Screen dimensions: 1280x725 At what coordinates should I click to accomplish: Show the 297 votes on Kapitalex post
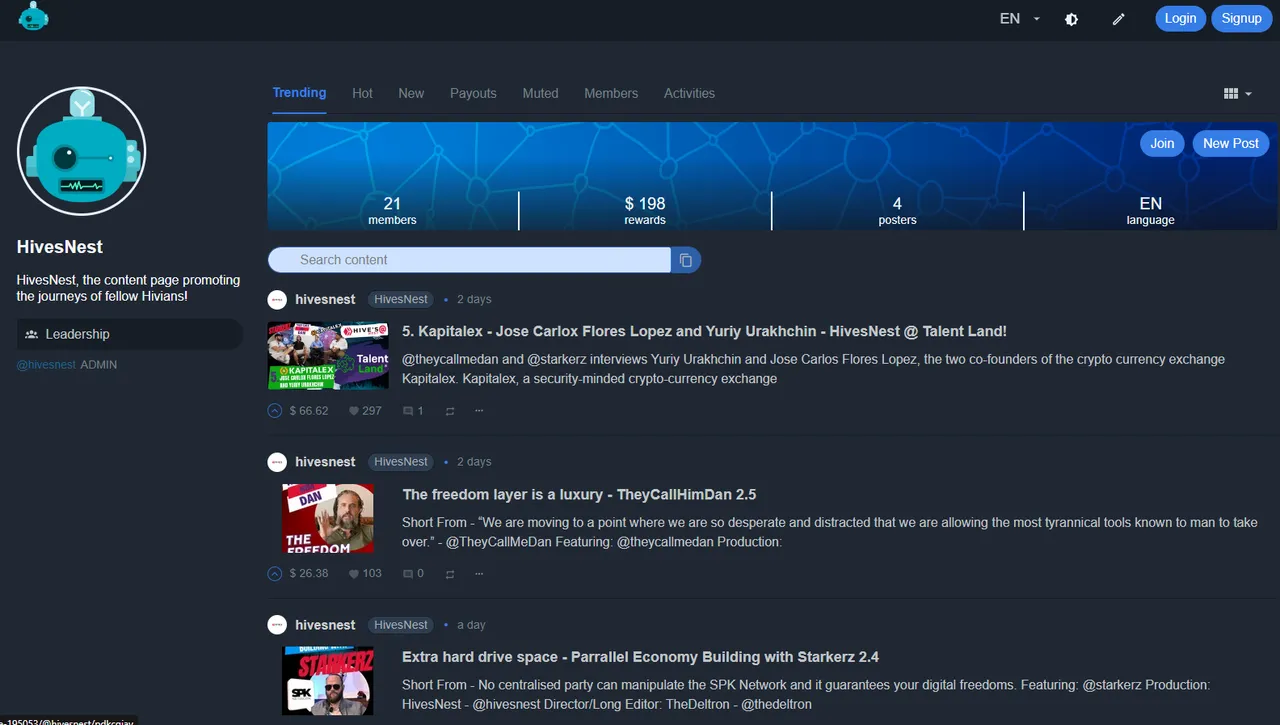pos(365,411)
